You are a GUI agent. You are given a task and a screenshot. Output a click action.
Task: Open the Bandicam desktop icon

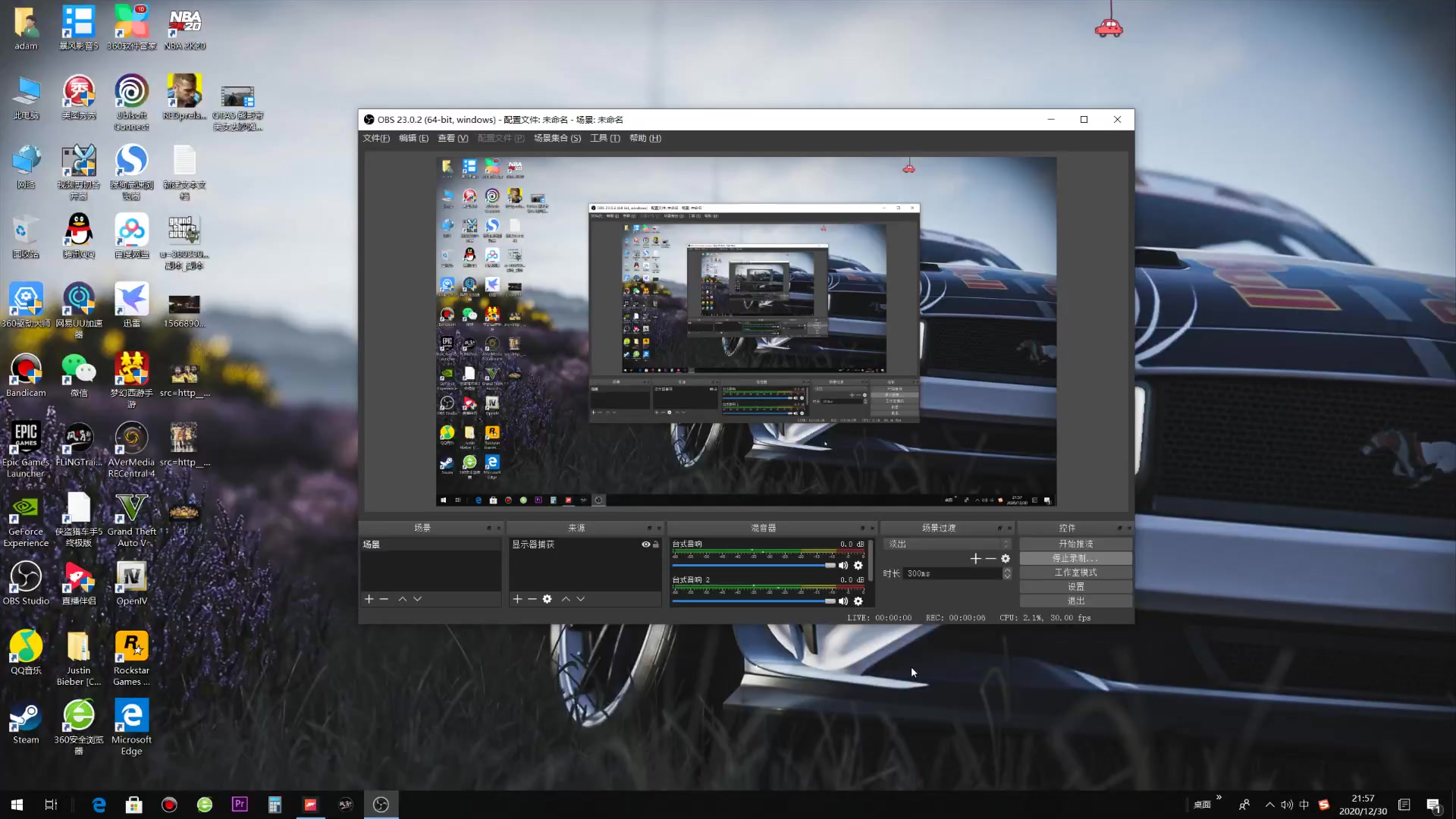click(x=26, y=375)
